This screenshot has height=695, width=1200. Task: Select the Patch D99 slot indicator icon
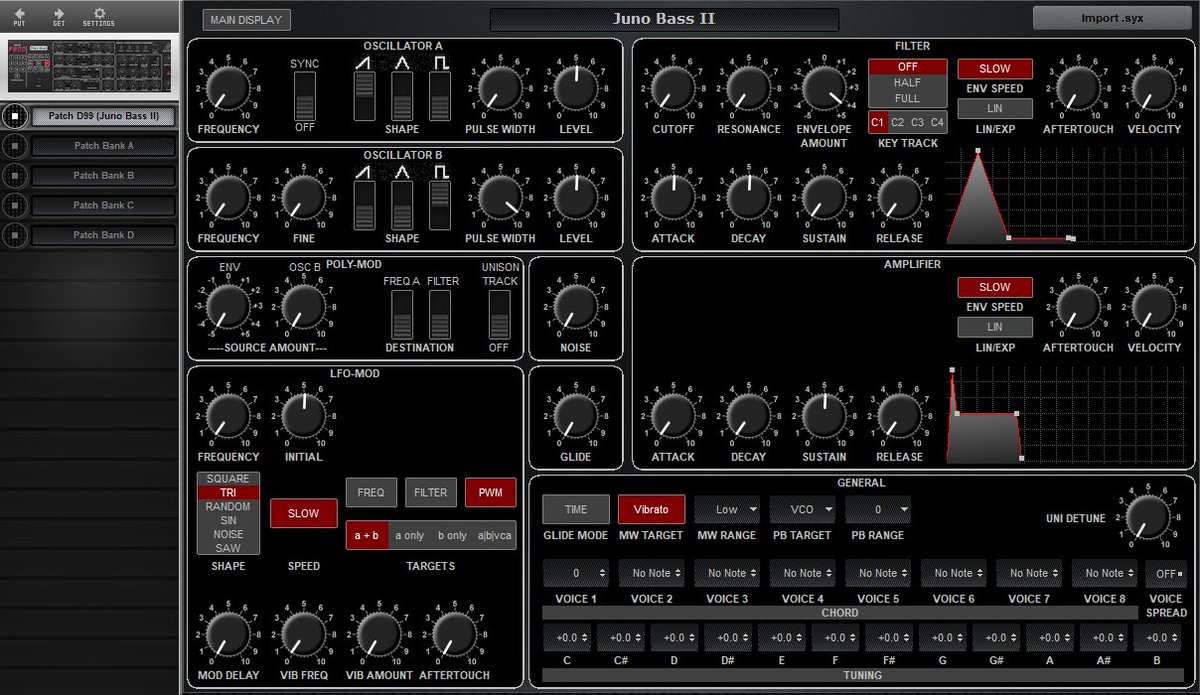[15, 116]
